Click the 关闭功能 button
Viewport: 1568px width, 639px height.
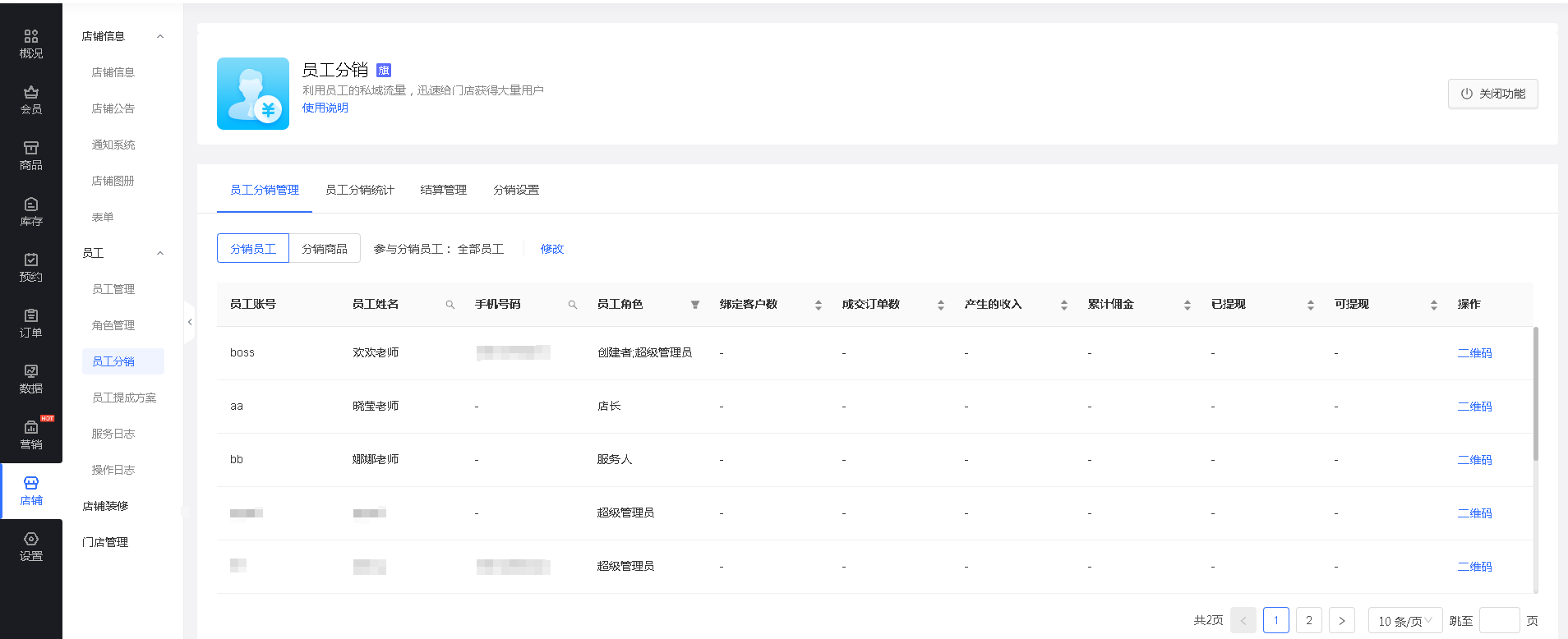(x=1493, y=94)
